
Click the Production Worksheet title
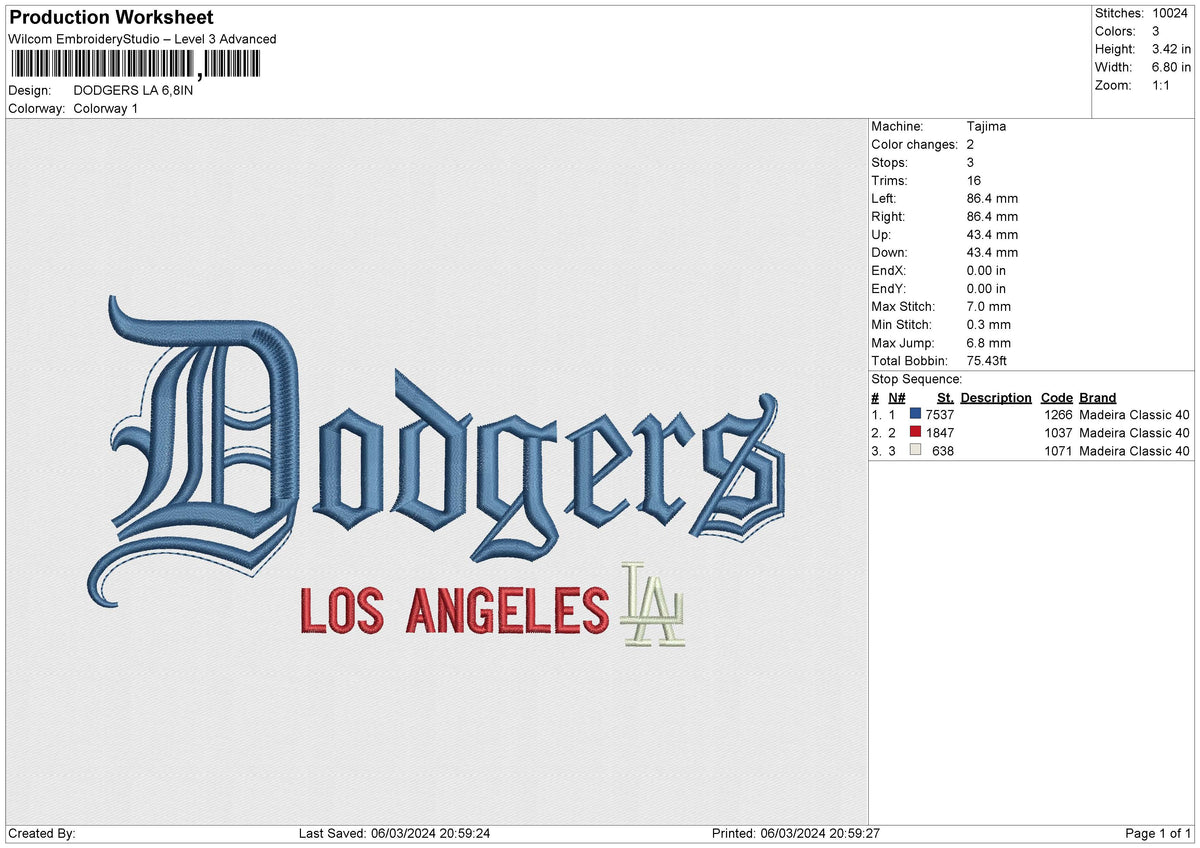[111, 17]
